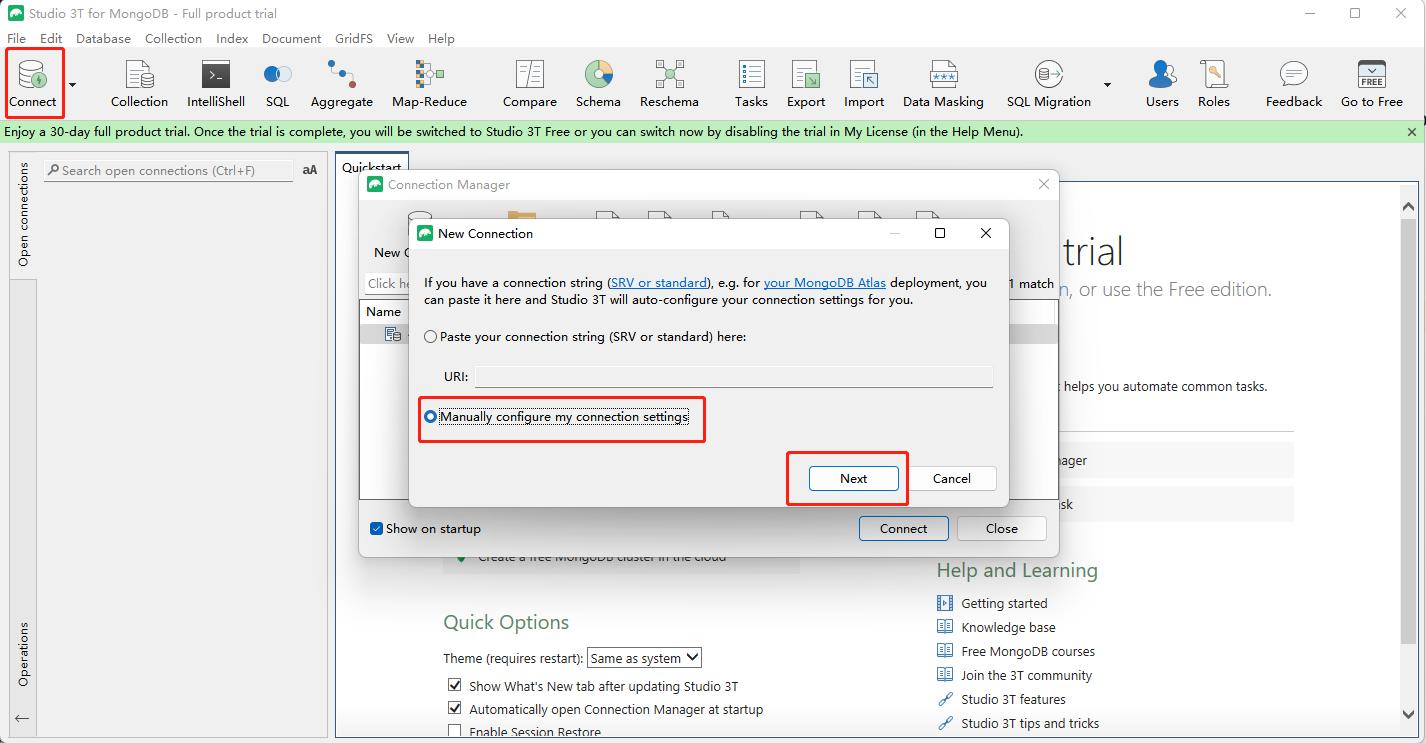
Task: Open the Compare tool
Action: 529,83
